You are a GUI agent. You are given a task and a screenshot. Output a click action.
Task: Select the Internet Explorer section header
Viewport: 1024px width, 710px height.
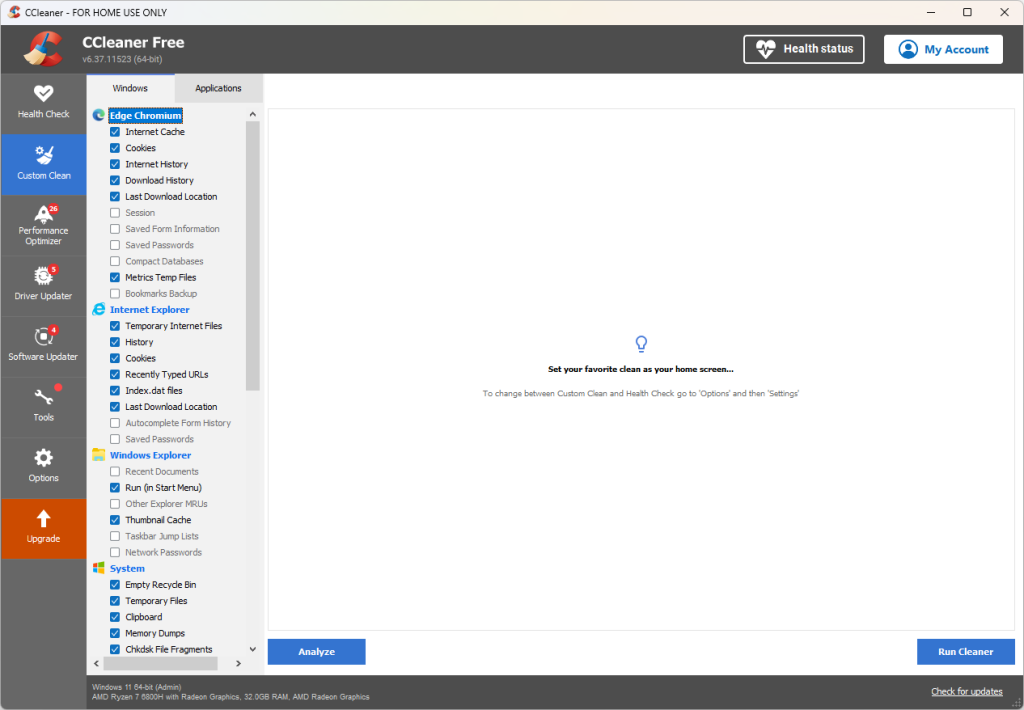150,310
